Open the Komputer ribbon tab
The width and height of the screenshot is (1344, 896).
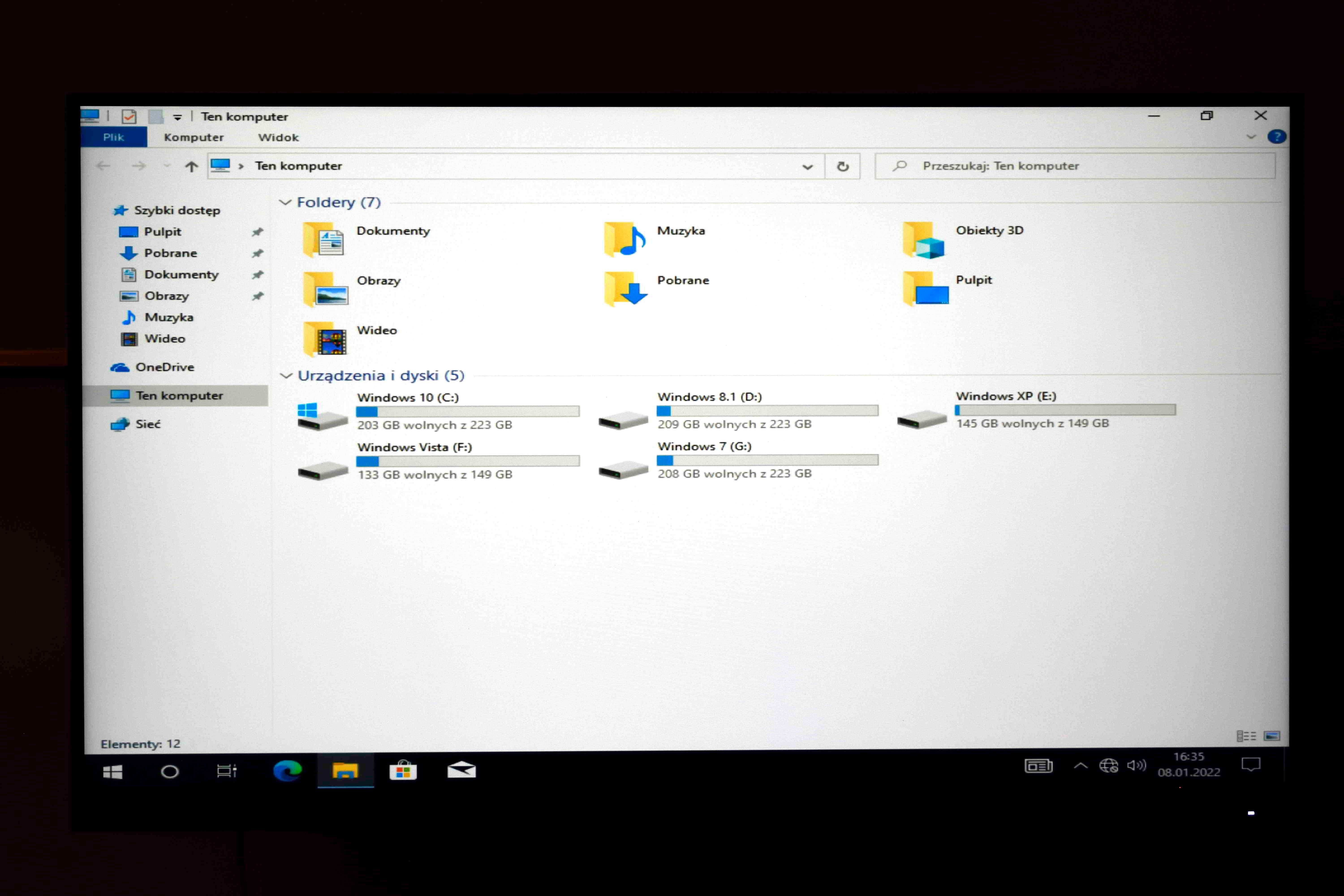coord(194,138)
